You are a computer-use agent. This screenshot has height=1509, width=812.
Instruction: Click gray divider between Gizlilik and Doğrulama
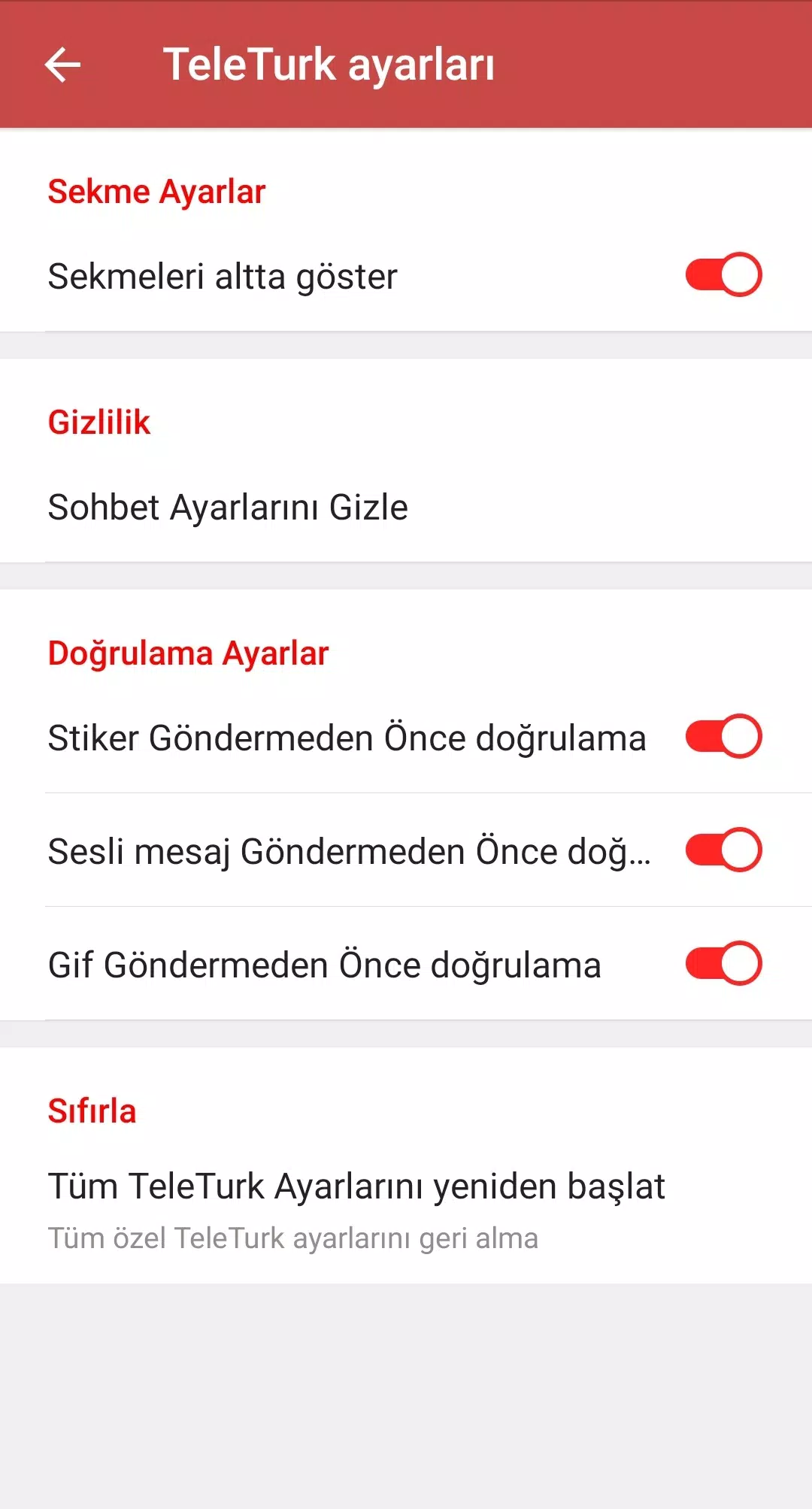pos(406,576)
